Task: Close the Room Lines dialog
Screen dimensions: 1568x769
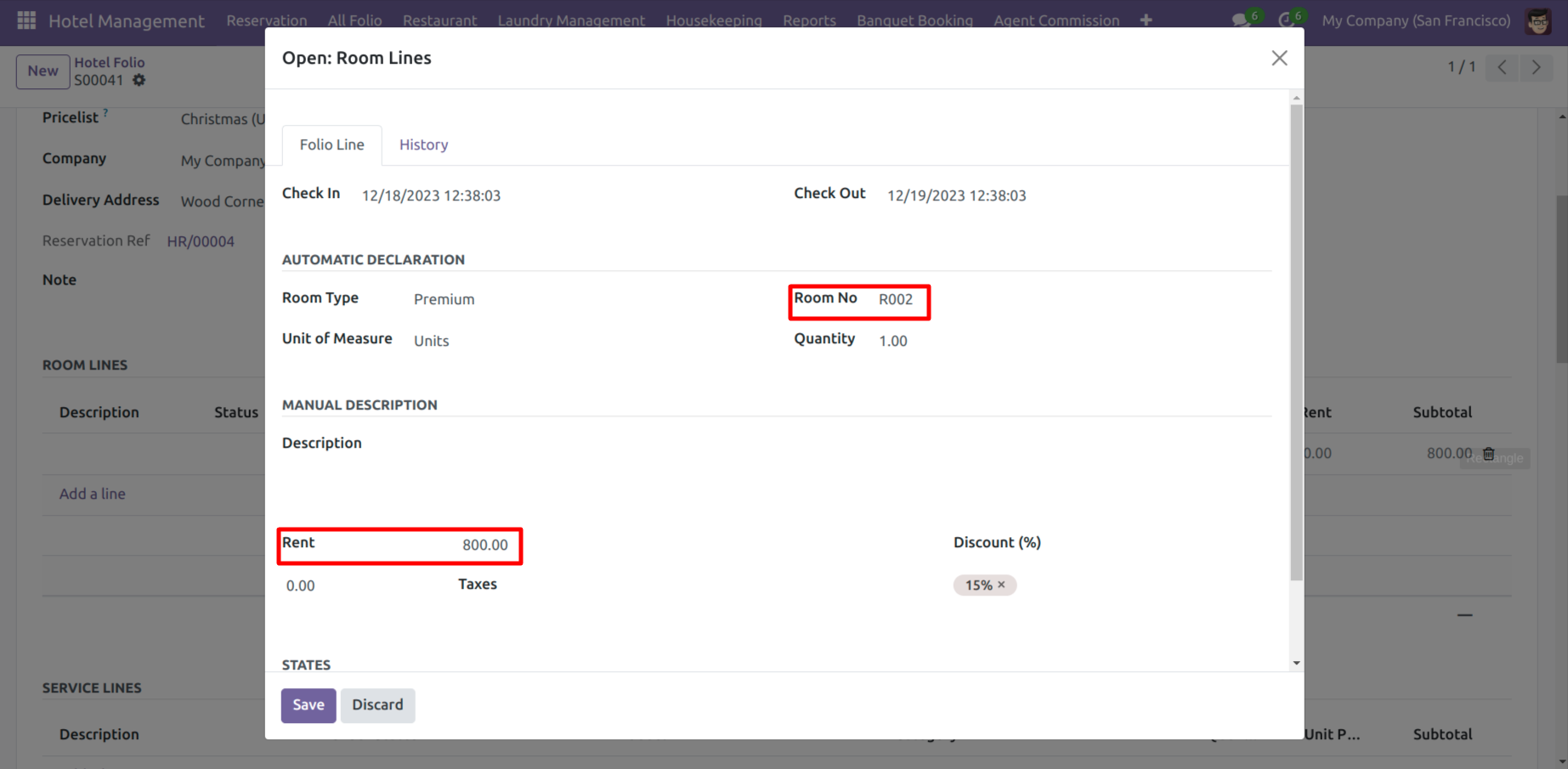Action: click(1278, 58)
